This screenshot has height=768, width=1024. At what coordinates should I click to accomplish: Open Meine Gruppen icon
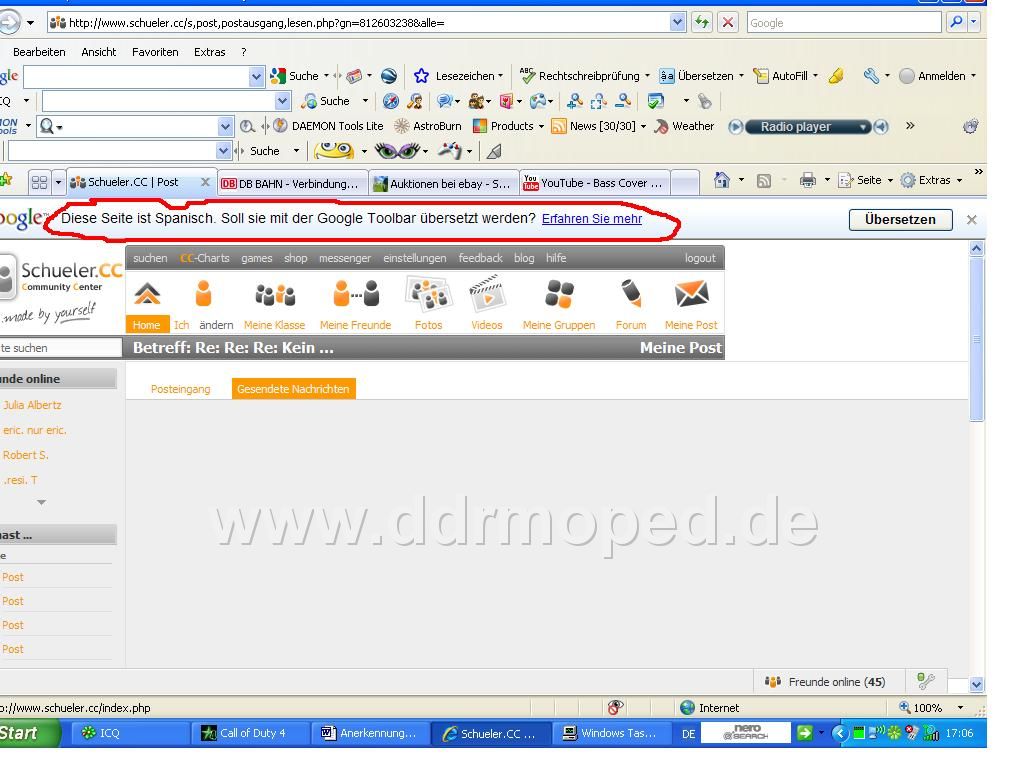point(559,294)
